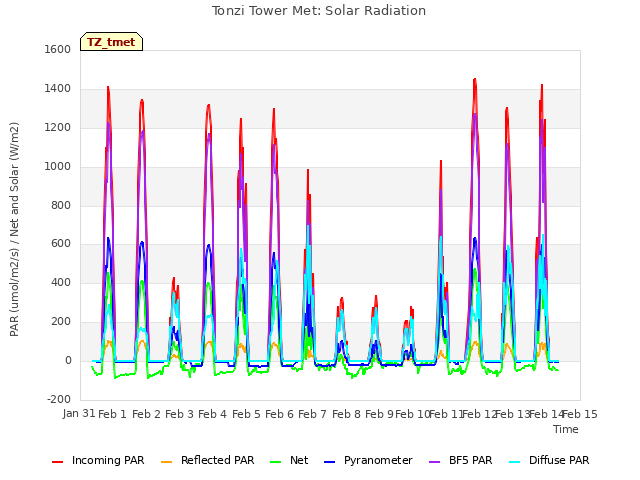Toggle Incoming PAR legend entry
The width and height of the screenshot is (640, 480).
(98, 460)
